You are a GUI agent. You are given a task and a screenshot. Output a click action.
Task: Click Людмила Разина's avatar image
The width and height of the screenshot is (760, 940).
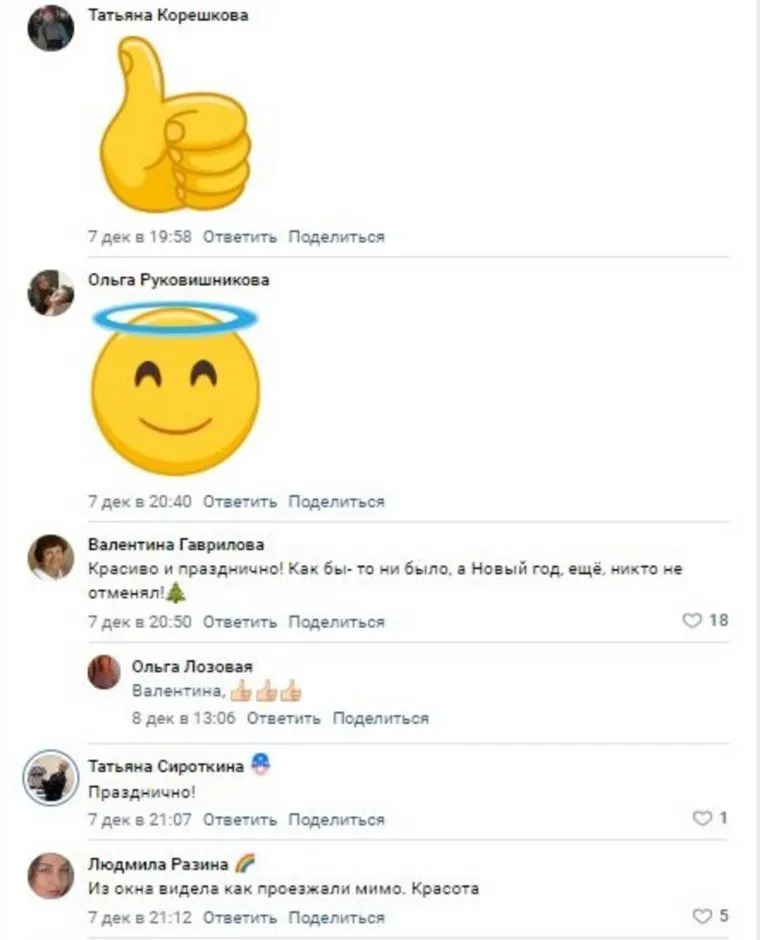(x=50, y=876)
